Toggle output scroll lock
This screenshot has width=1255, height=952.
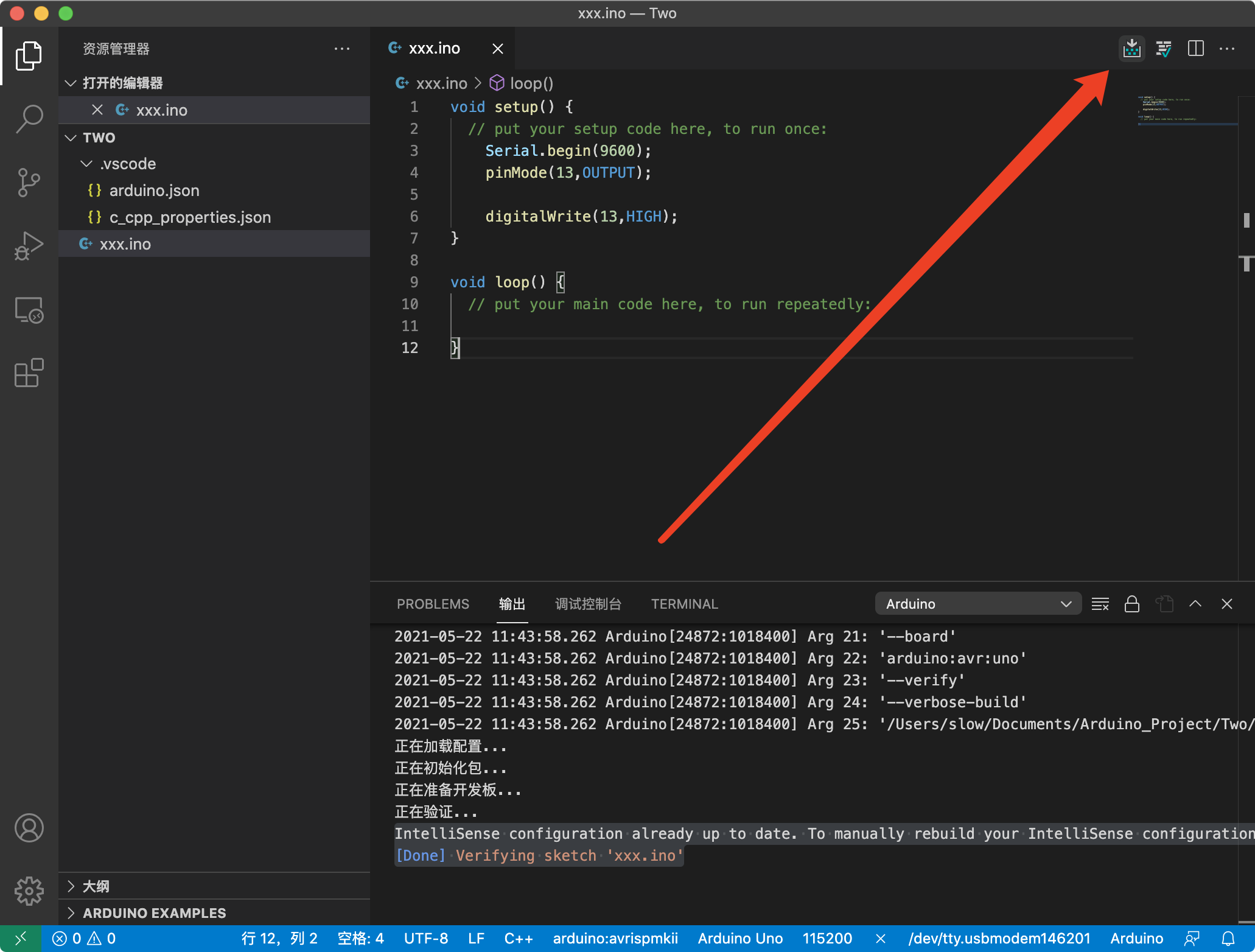(x=1131, y=604)
